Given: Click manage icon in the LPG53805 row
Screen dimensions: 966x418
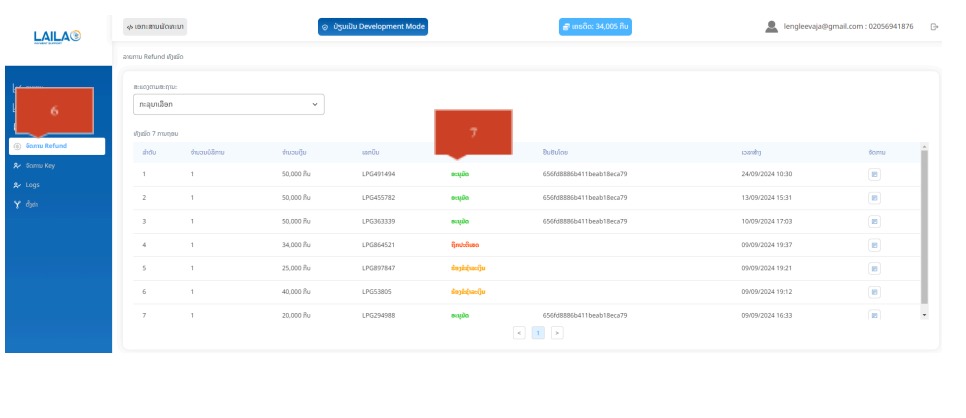Looking at the screenshot, I should [874, 292].
